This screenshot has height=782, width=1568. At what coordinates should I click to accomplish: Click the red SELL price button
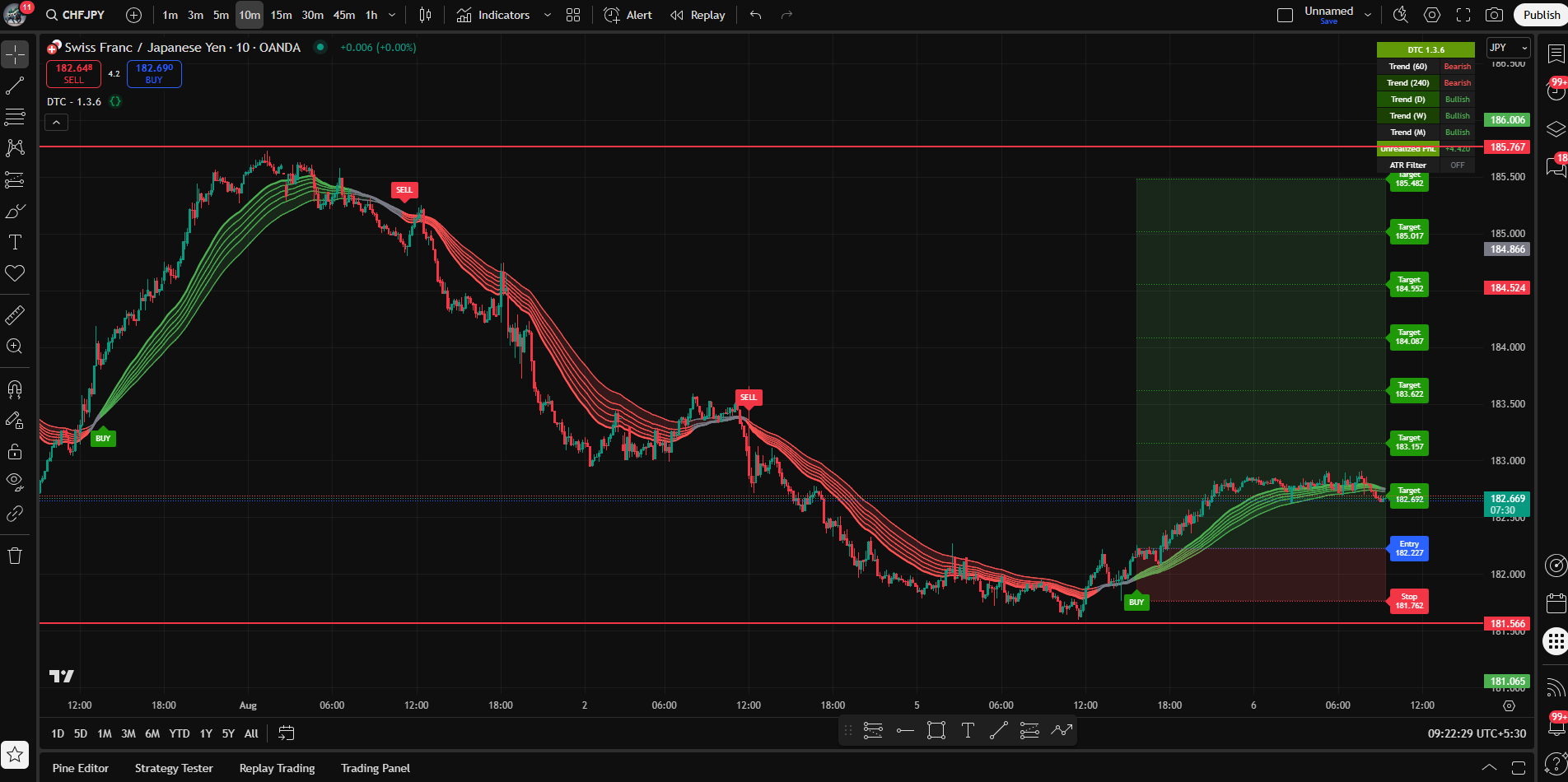[x=73, y=74]
